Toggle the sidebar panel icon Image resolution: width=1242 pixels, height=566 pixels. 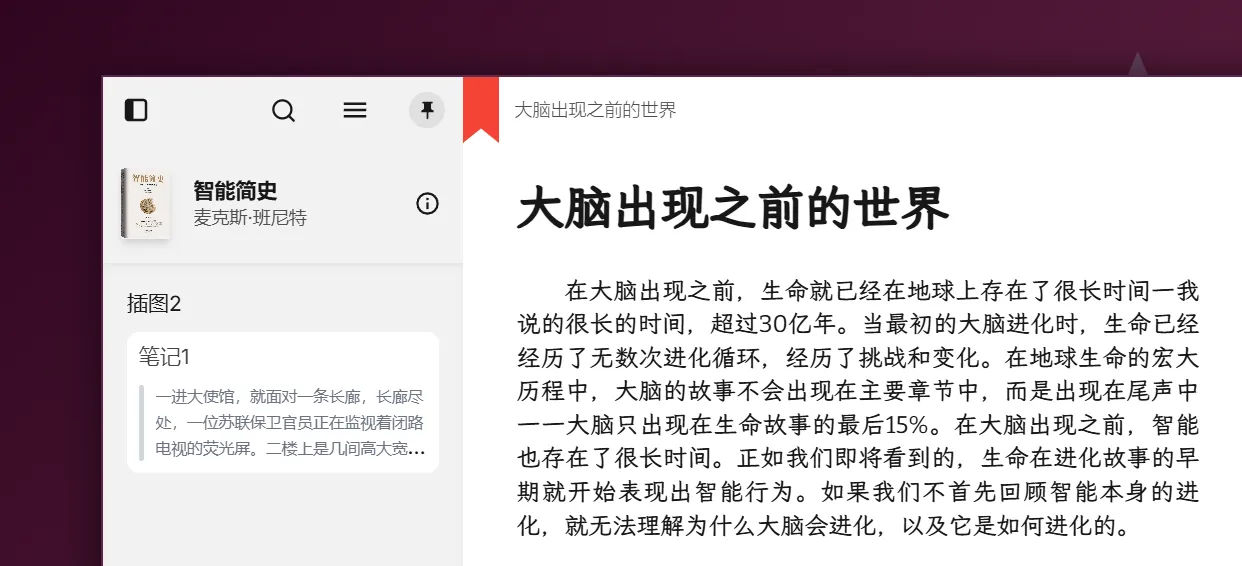pyautogui.click(x=136, y=110)
